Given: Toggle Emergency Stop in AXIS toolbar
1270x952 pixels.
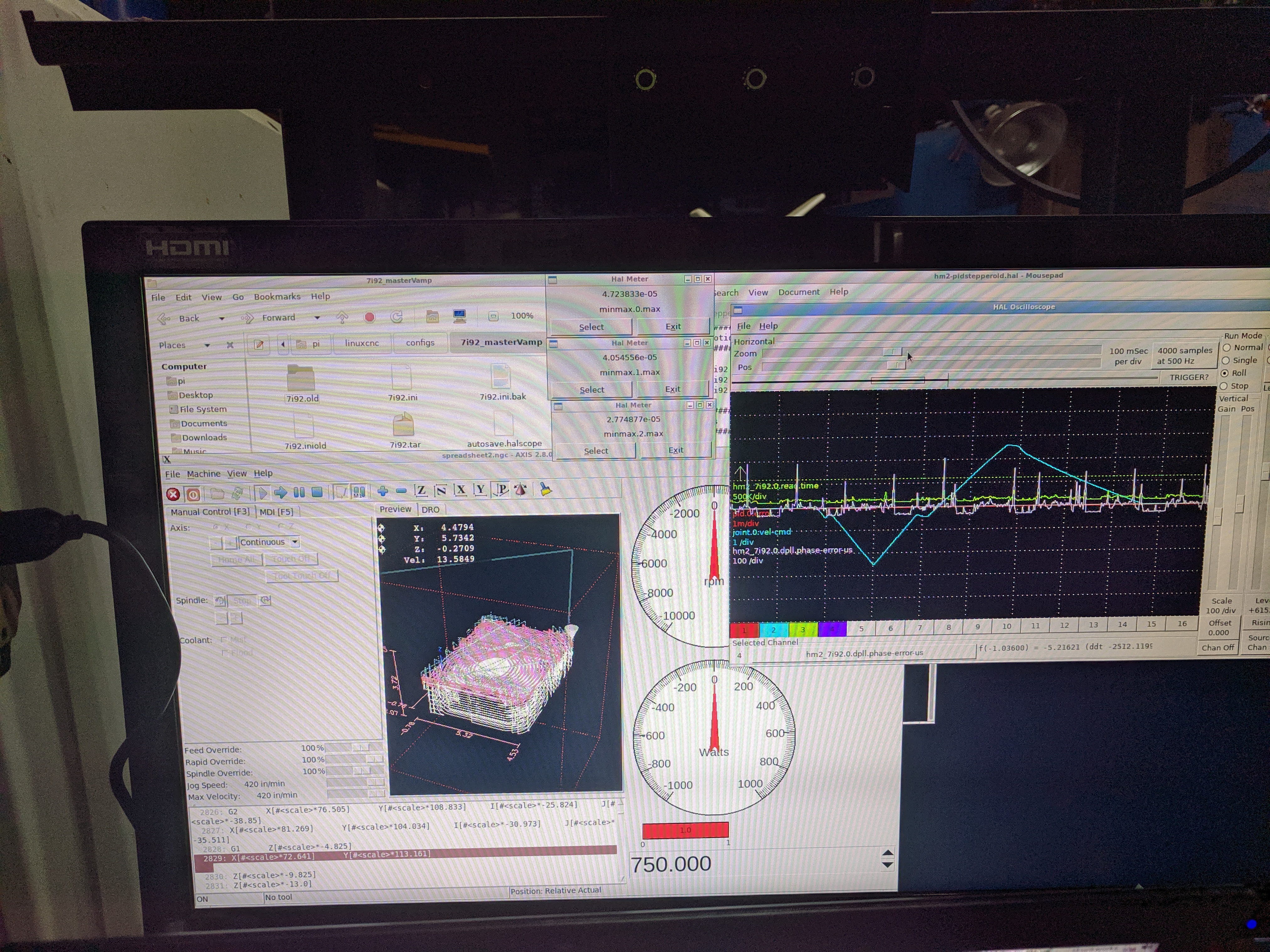Looking at the screenshot, I should coord(173,494).
